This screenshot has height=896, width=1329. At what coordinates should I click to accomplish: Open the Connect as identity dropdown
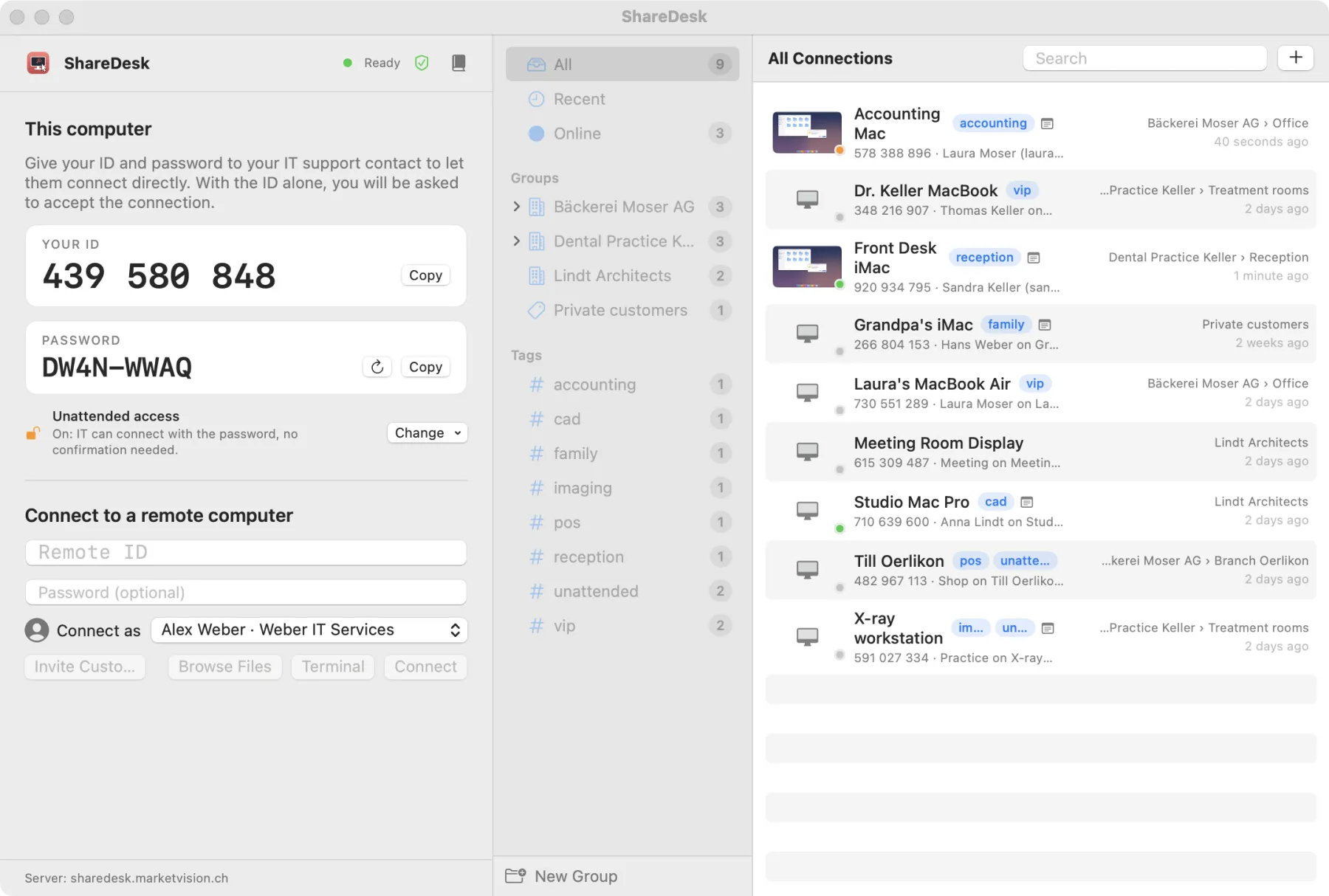click(x=309, y=630)
